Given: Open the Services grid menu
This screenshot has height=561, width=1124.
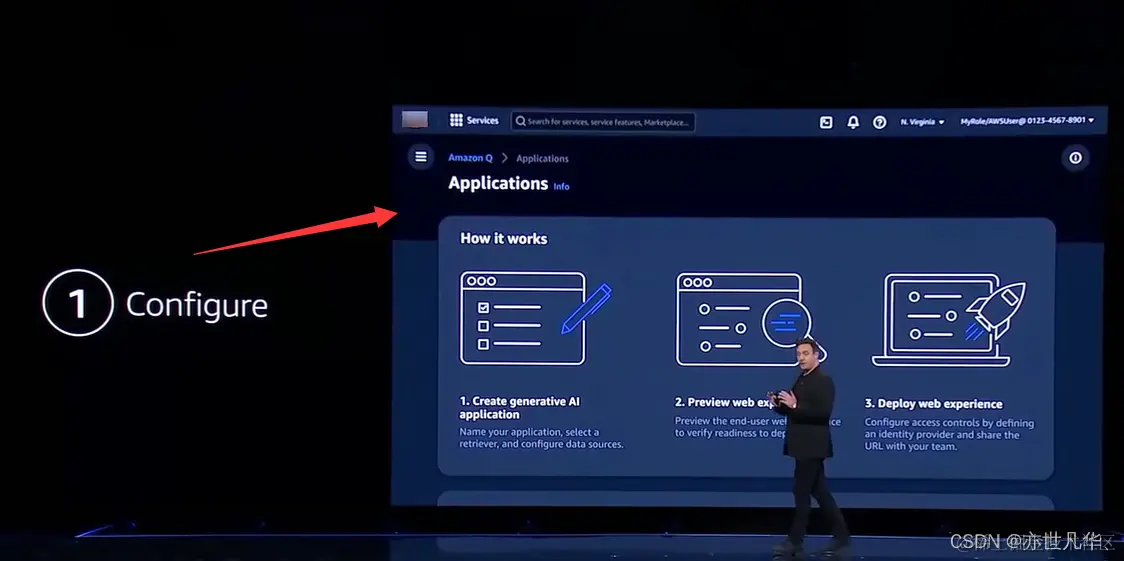Looking at the screenshot, I should (x=456, y=120).
